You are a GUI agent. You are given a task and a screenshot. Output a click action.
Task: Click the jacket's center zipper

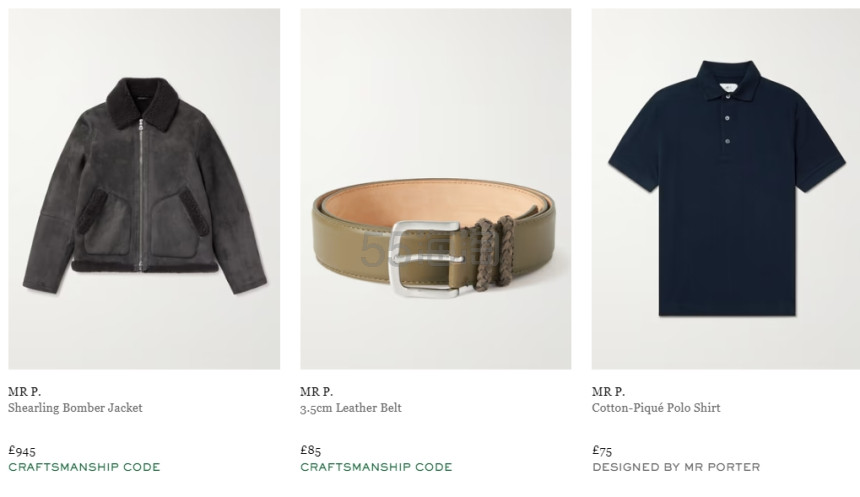[x=142, y=195]
